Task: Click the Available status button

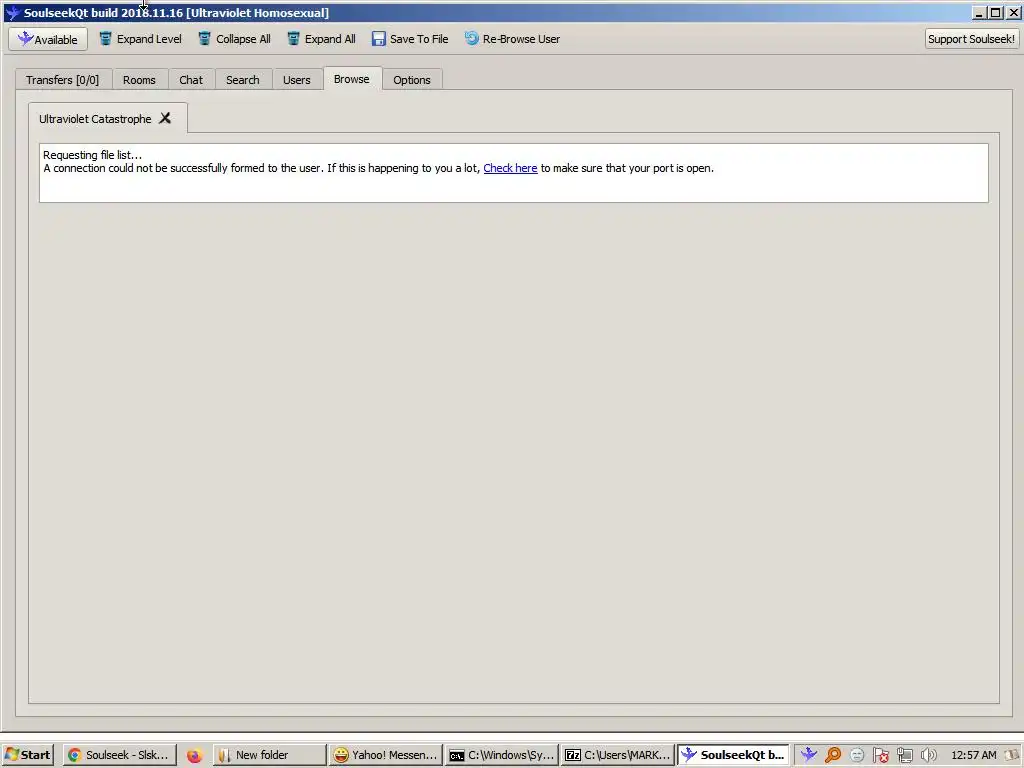Action: point(48,39)
